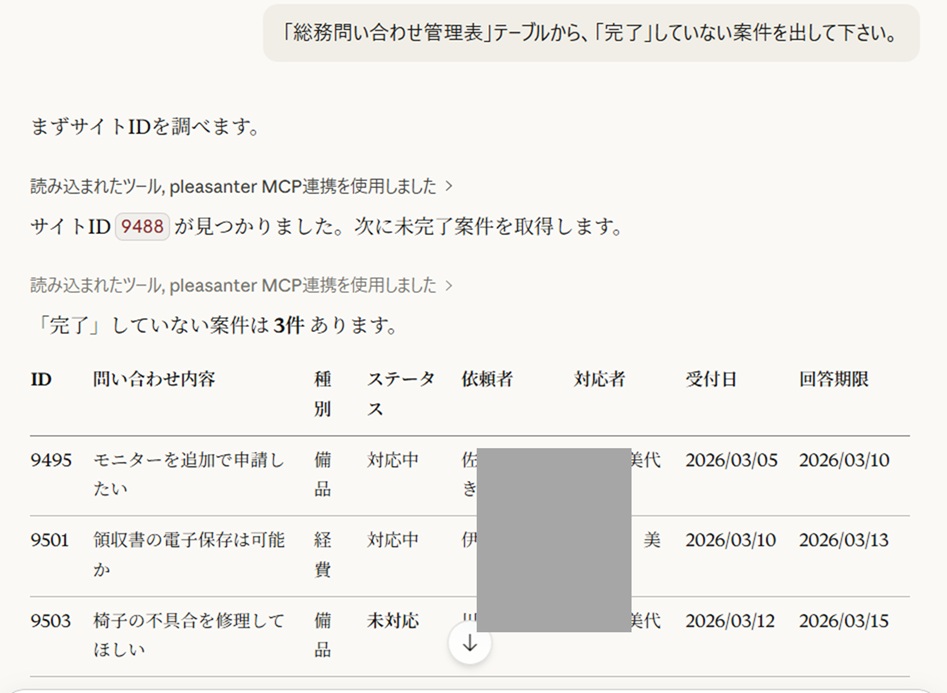Click the scroll-down arrow button
The image size is (947, 693).
(x=470, y=644)
